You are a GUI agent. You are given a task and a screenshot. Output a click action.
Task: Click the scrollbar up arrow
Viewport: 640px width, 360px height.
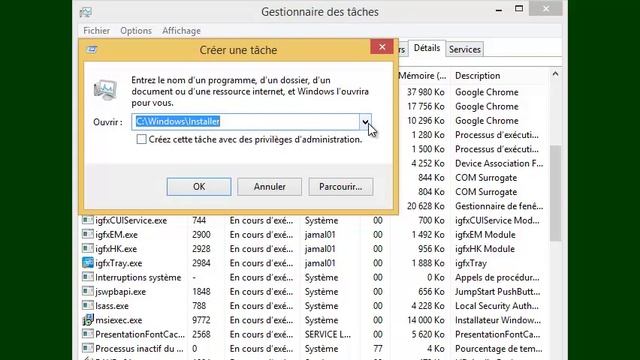(x=555, y=74)
